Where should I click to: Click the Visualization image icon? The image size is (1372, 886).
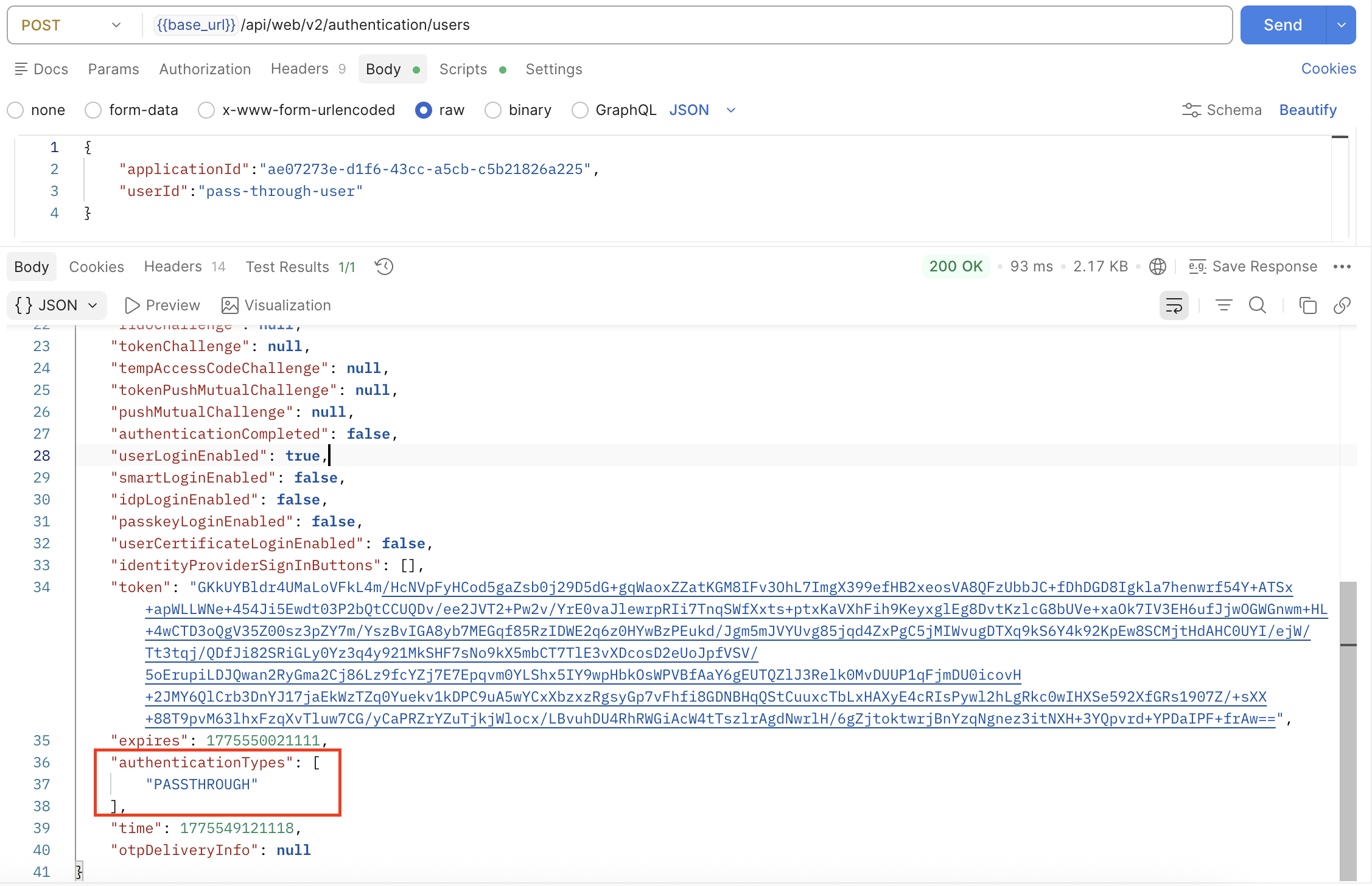tap(229, 305)
